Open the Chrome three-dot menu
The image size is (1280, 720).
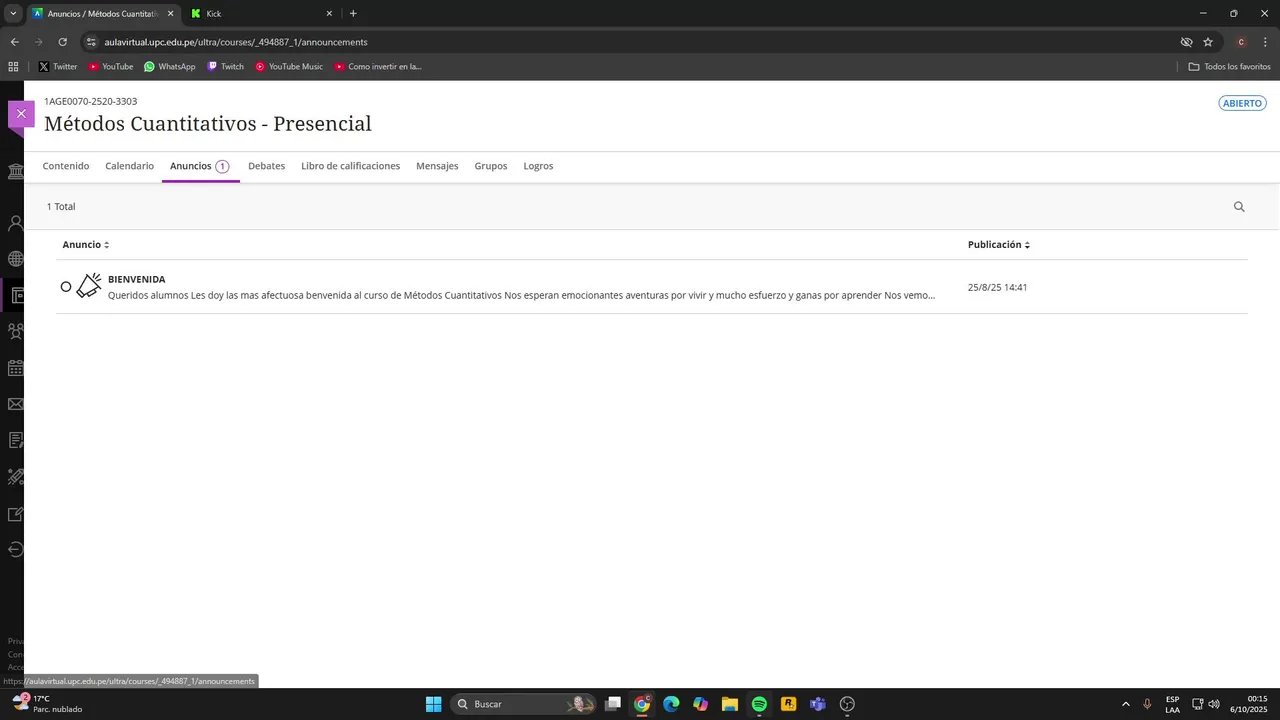pyautogui.click(x=1264, y=42)
